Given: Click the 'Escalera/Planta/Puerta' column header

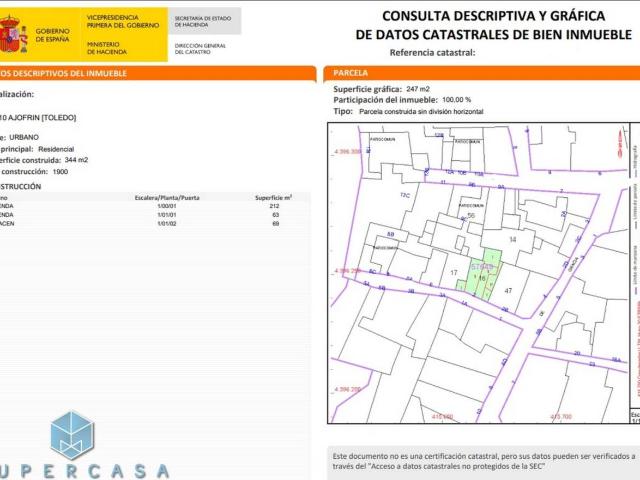Looking at the screenshot, I should pos(167,198).
